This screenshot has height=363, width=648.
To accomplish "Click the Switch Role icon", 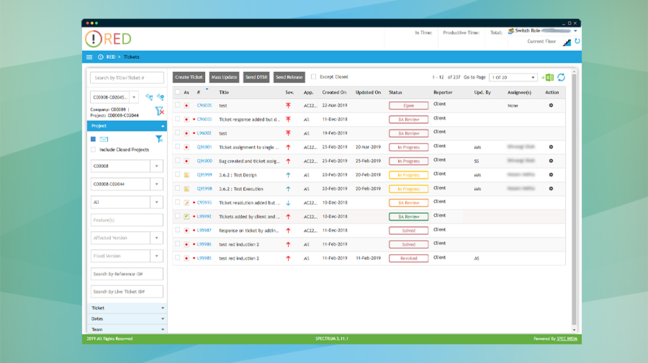I will (x=511, y=31).
